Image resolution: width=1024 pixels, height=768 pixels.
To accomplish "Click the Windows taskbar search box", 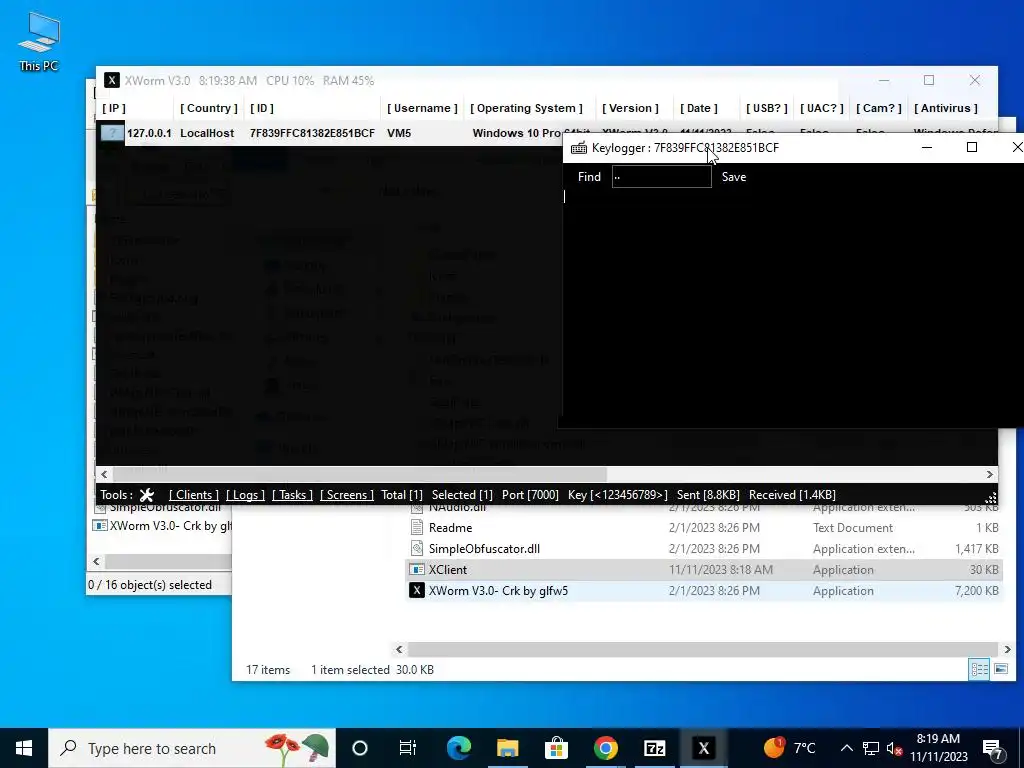I will tap(192, 748).
